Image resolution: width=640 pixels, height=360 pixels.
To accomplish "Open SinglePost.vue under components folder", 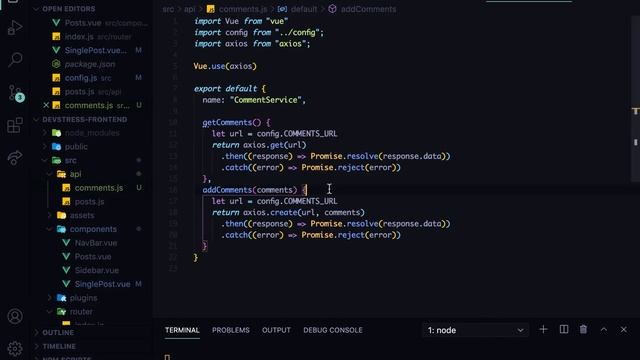I will coord(102,284).
